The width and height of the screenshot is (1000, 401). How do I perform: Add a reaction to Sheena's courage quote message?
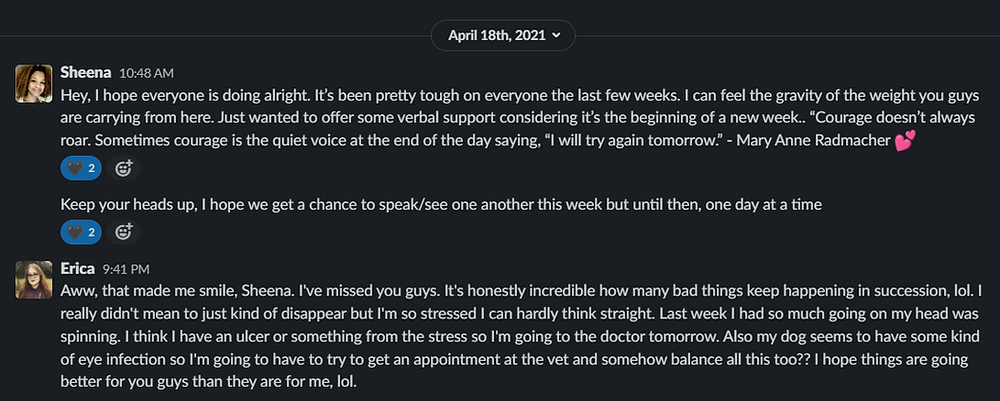click(124, 168)
